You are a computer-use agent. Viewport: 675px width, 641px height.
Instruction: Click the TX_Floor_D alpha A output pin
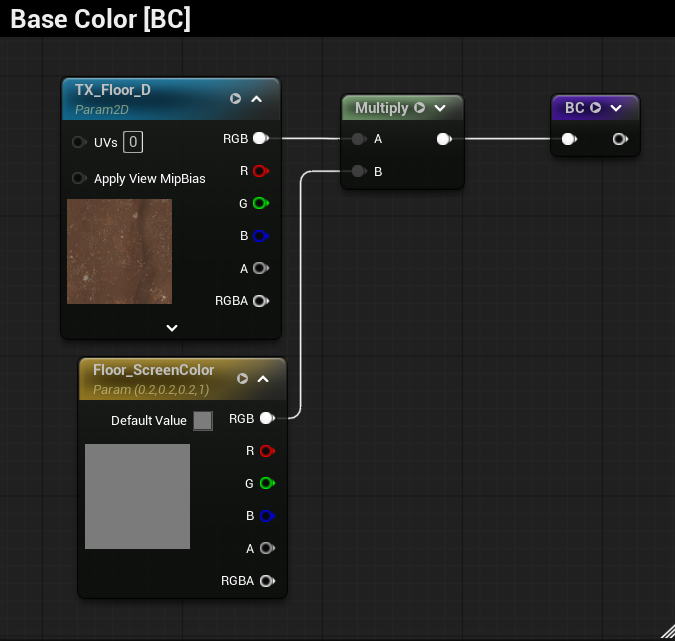point(260,268)
